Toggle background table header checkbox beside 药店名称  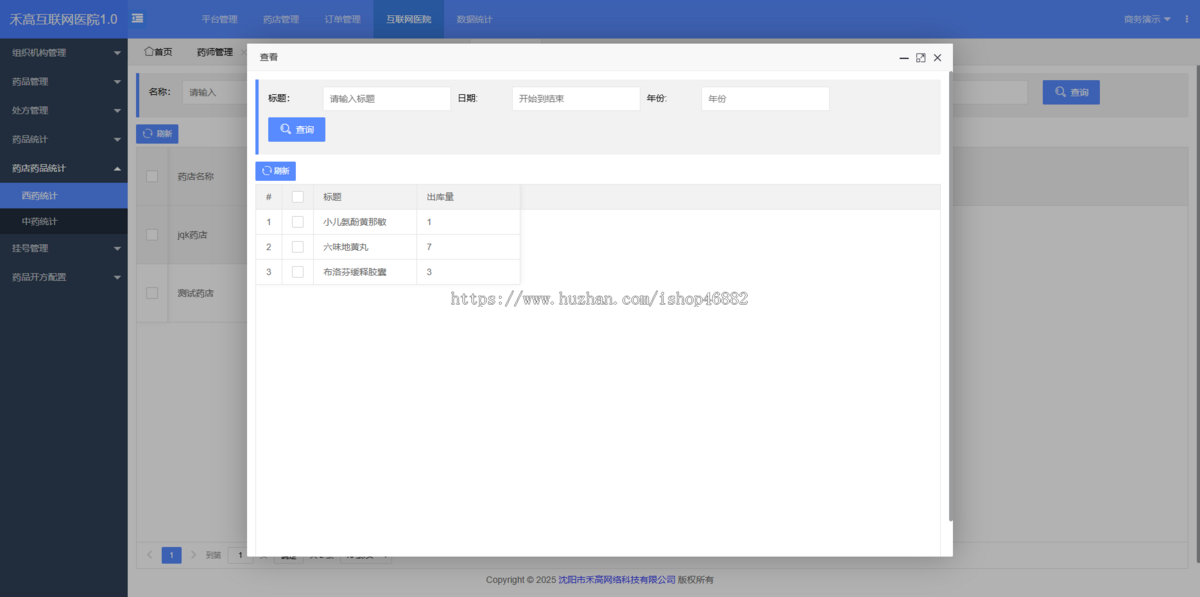point(152,176)
